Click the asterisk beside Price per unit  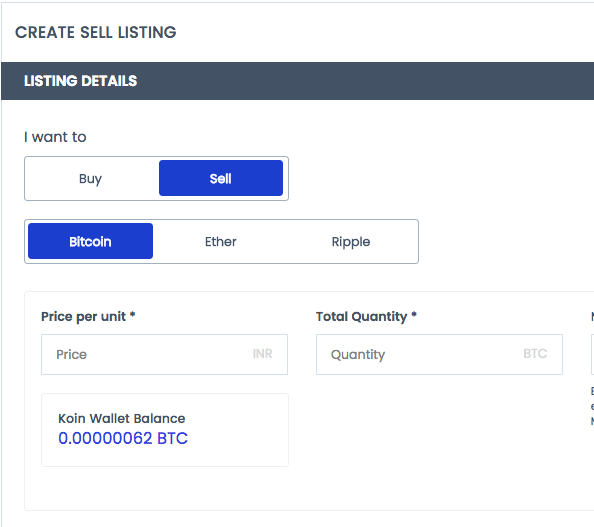(133, 314)
